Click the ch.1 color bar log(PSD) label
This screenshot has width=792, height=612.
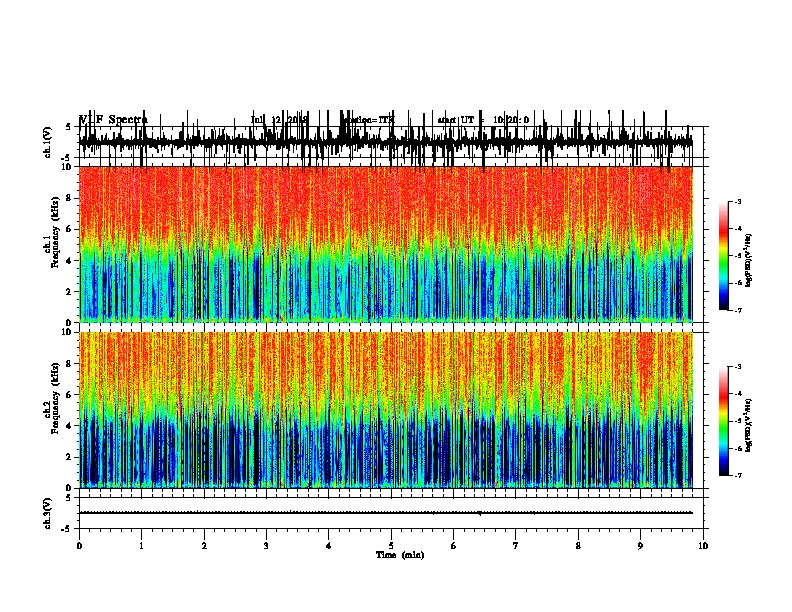[x=749, y=260]
